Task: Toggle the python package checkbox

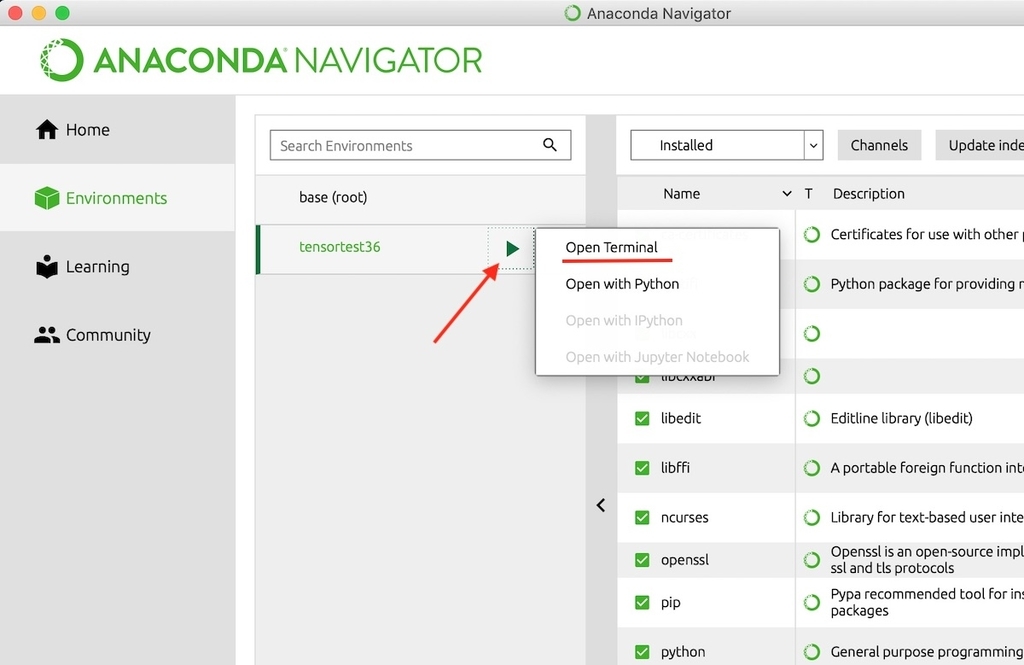Action: [642, 652]
